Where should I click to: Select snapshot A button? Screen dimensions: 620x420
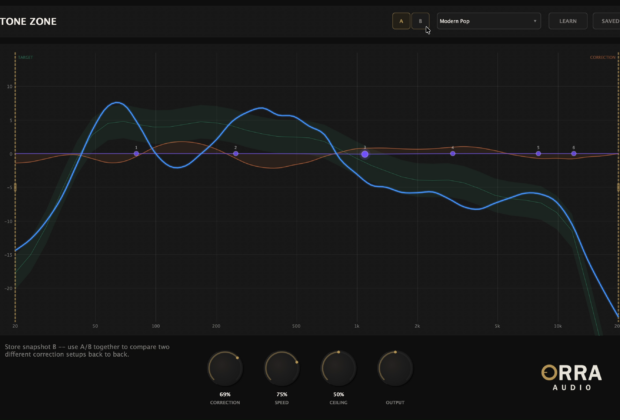pos(400,21)
